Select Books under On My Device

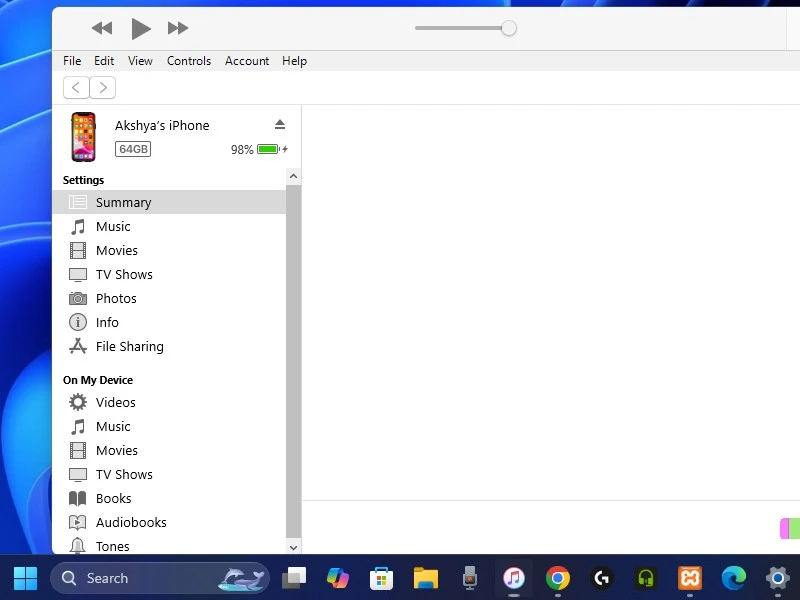(x=169, y=498)
